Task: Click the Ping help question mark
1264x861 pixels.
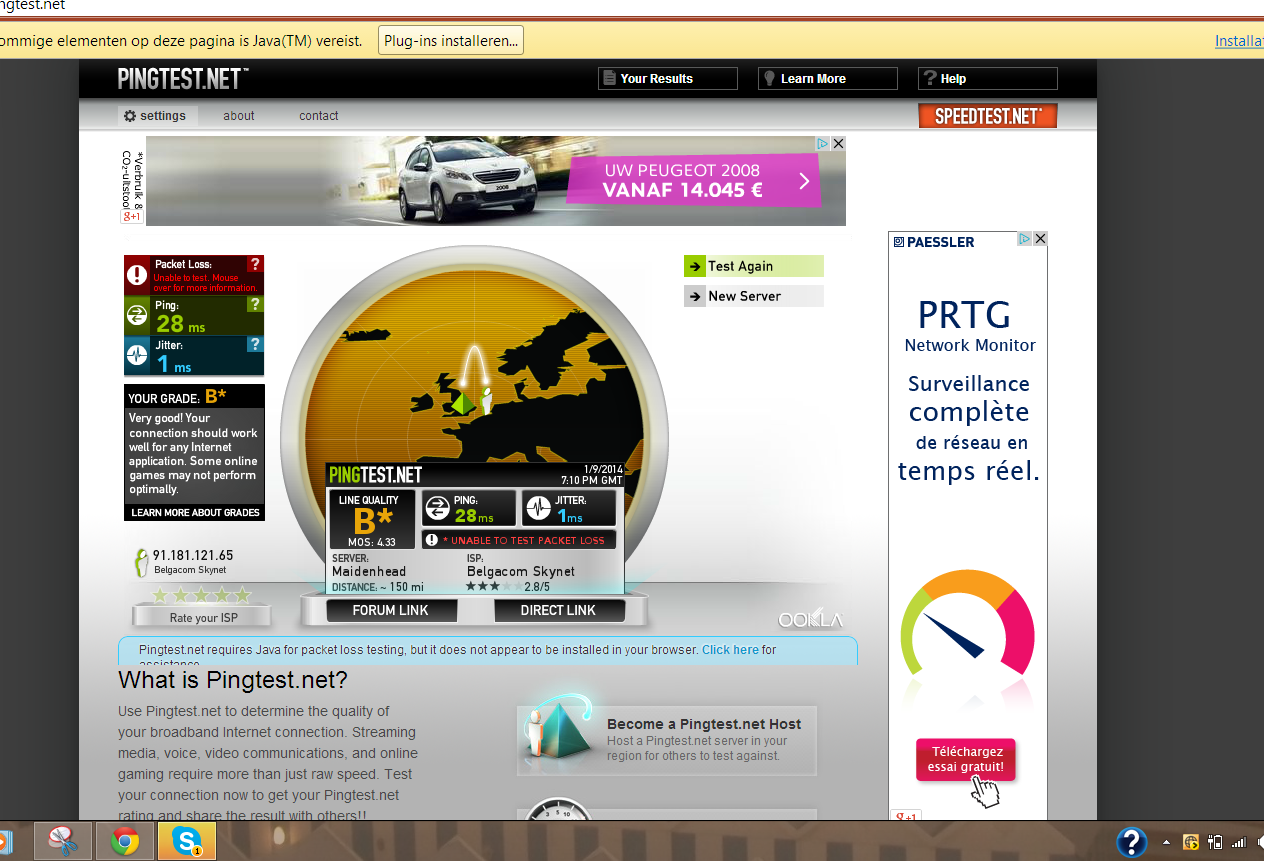Action: tap(255, 304)
